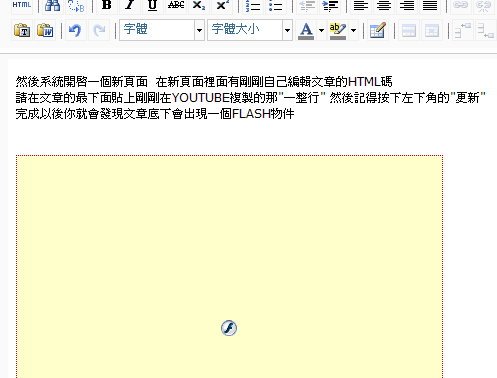Apply strikethrough with the ABC icon
The height and width of the screenshot is (378, 497).
pyautogui.click(x=176, y=5)
